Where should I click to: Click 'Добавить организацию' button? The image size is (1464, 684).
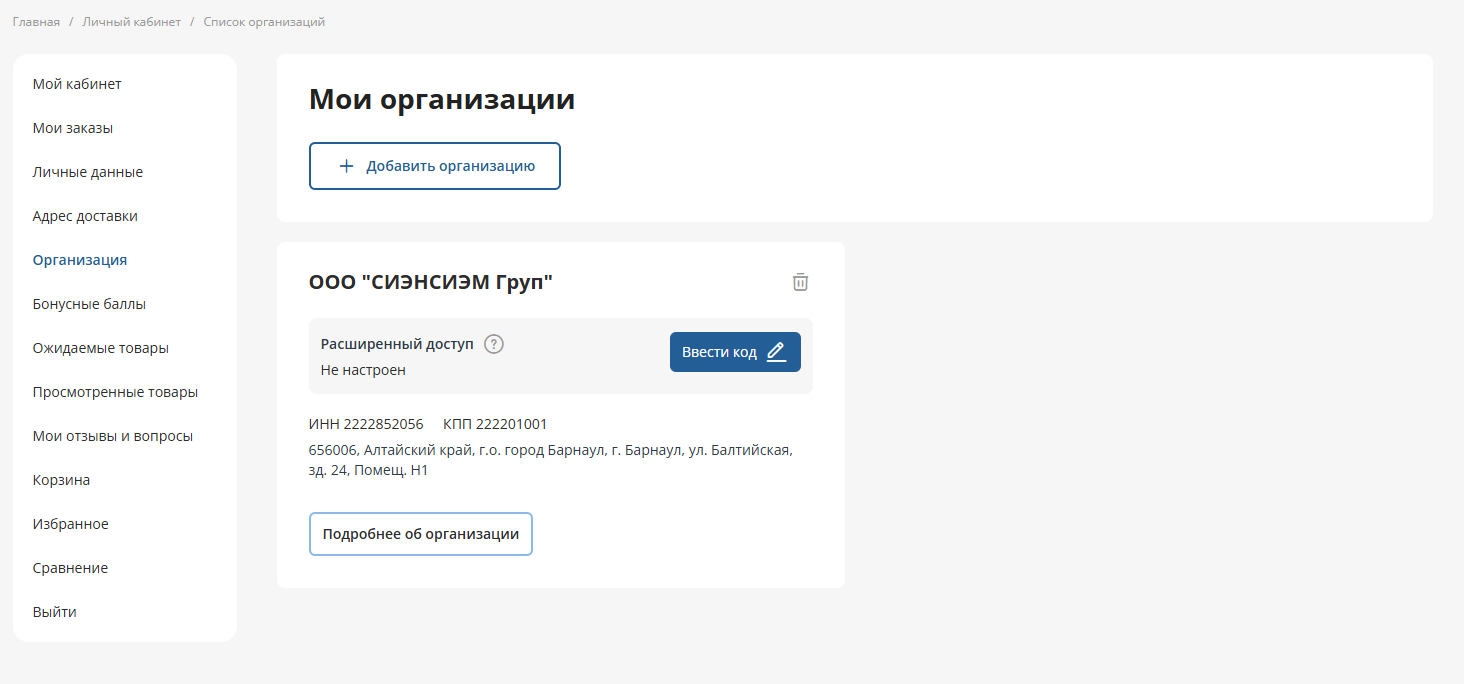435,166
